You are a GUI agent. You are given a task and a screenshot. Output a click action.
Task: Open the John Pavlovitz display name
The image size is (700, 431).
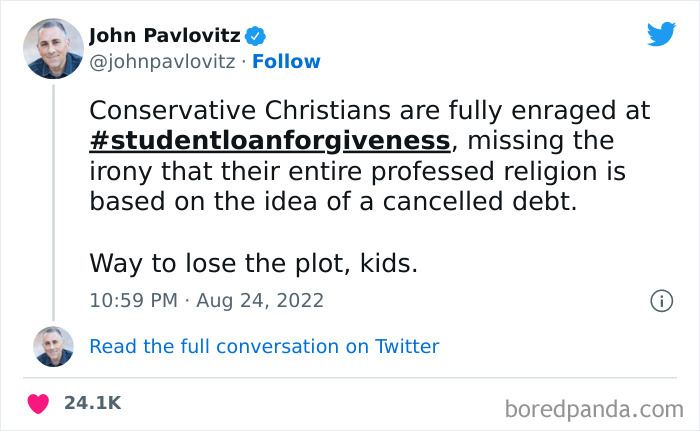165,36
